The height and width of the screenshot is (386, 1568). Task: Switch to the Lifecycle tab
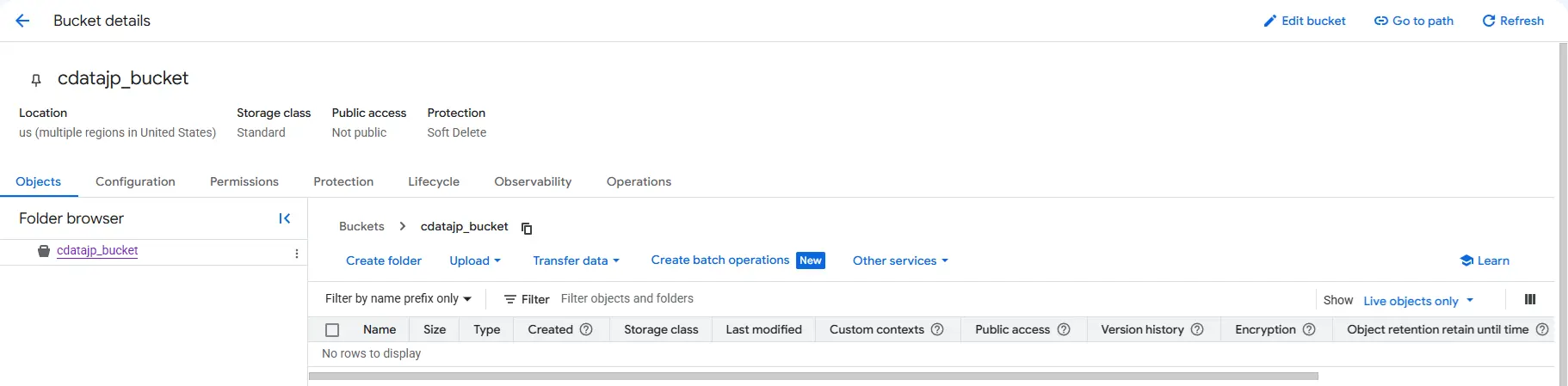tap(434, 181)
